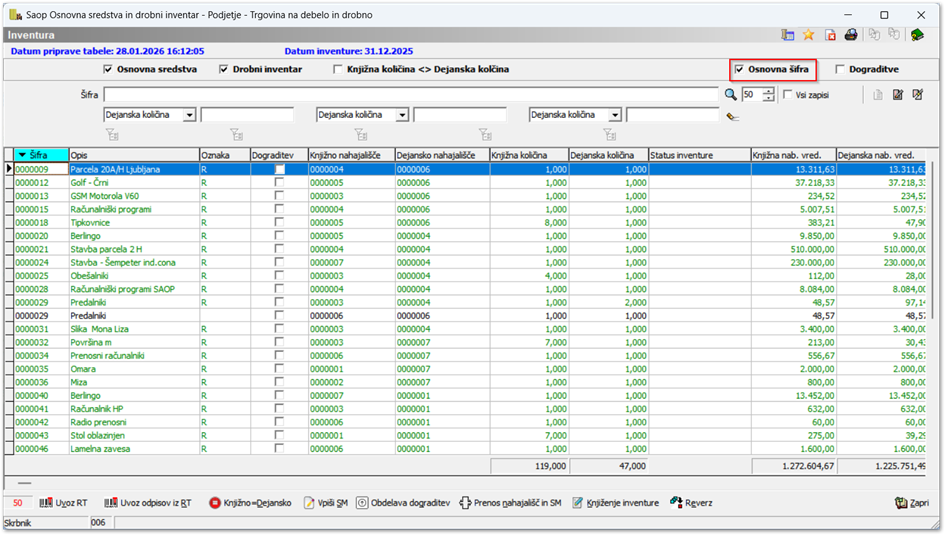Sort by the Opis column header
This screenshot has width=945, height=535.
coord(132,155)
